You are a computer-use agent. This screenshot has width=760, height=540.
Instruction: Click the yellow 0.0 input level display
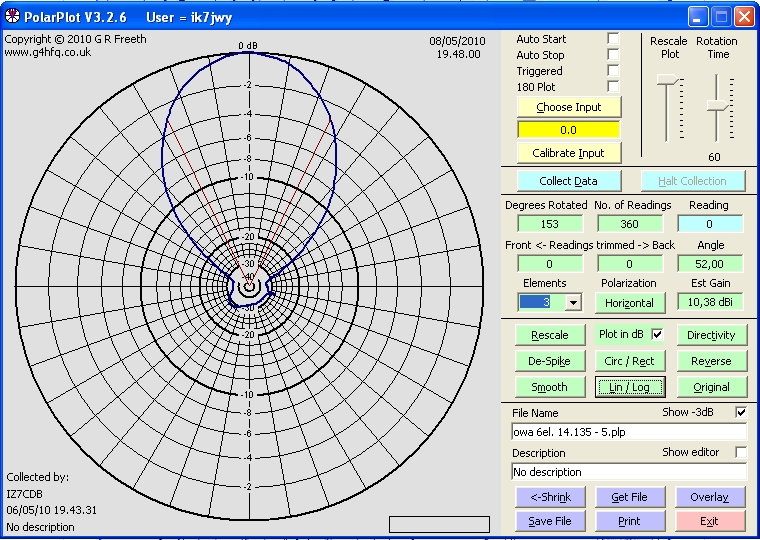pos(569,130)
